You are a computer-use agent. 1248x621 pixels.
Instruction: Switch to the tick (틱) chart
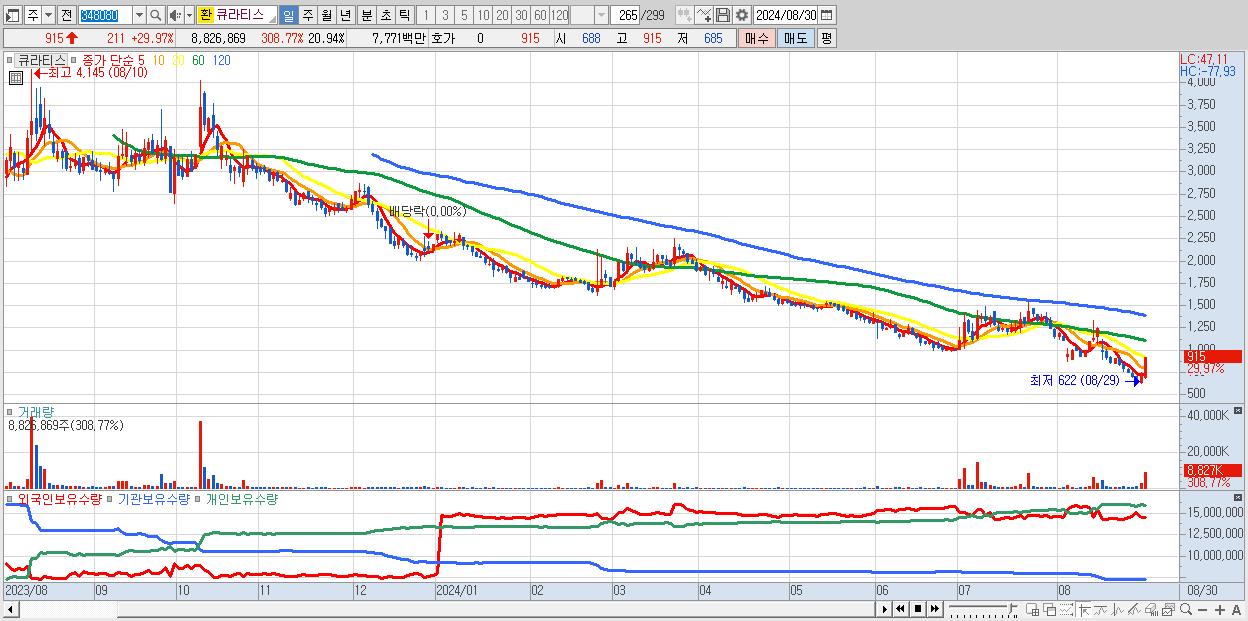404,16
